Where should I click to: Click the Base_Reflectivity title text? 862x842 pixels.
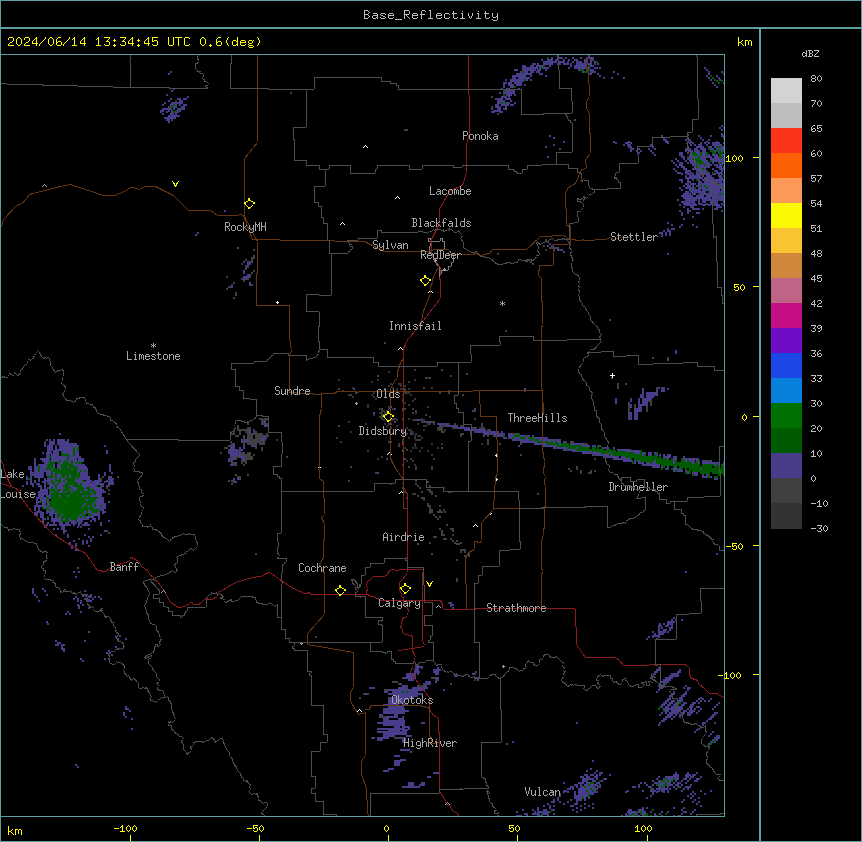coord(431,15)
